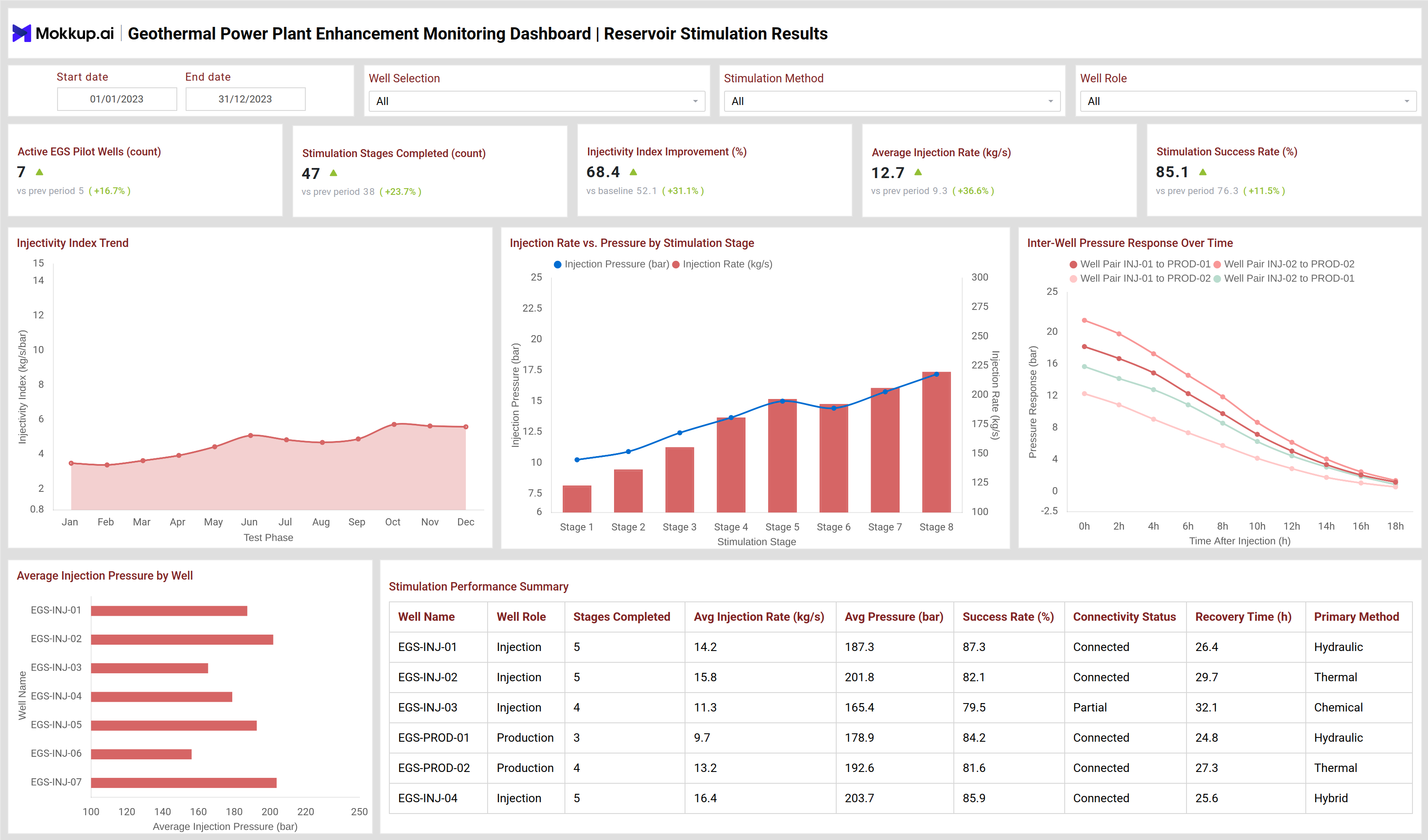Toggle Well Pair INJ-02 to PROD-01 legend entry
The height and width of the screenshot is (840, 1428).
pos(1284,278)
